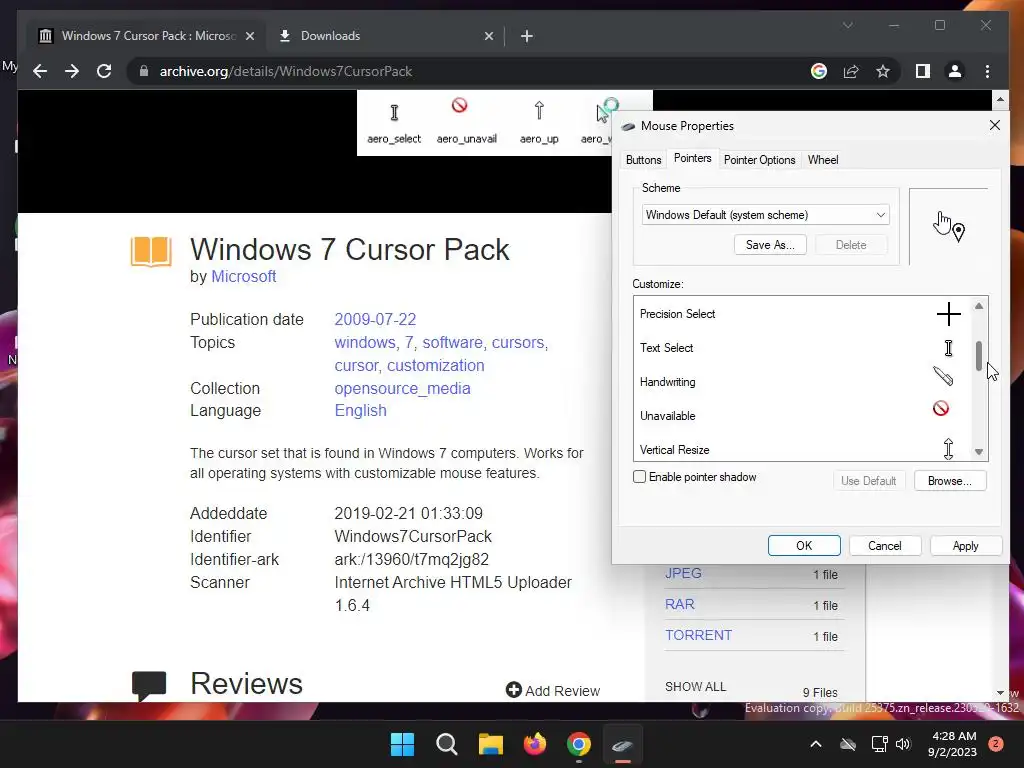Click the Customize list scrollbar thumb
This screenshot has height=768, width=1024.
coord(979,356)
